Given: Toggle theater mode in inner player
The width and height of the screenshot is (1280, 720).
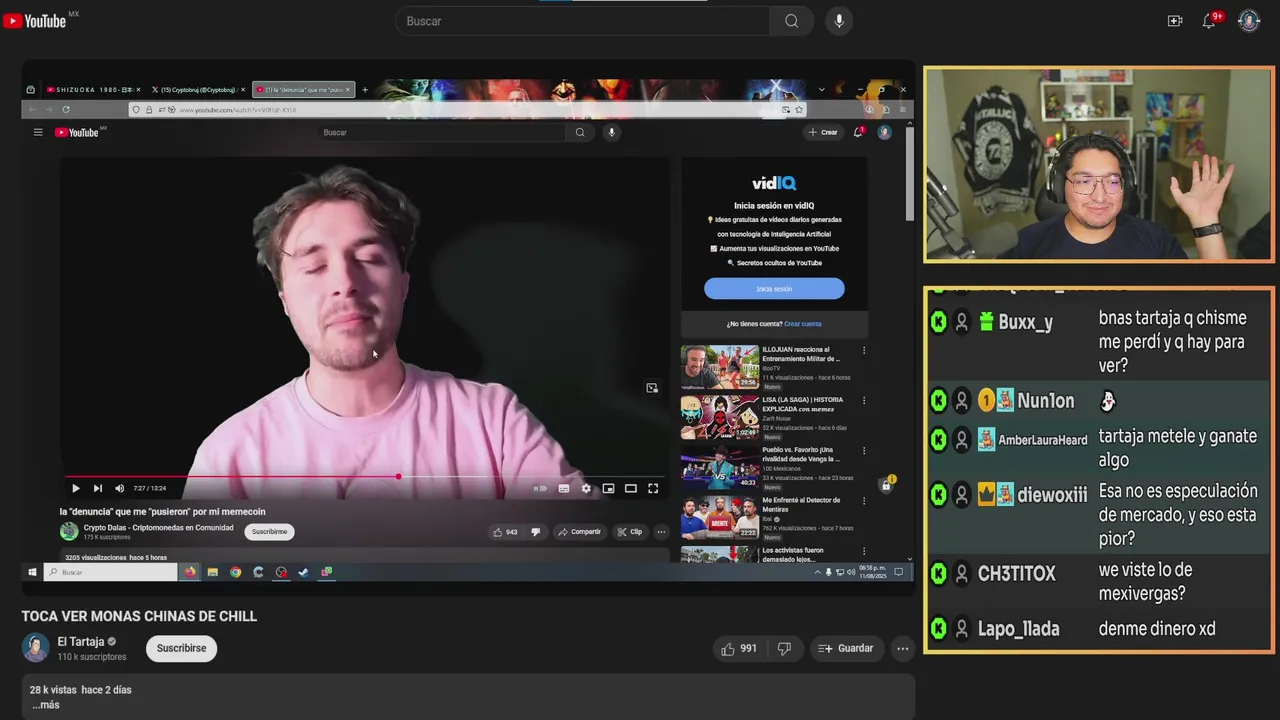Looking at the screenshot, I should tap(631, 488).
